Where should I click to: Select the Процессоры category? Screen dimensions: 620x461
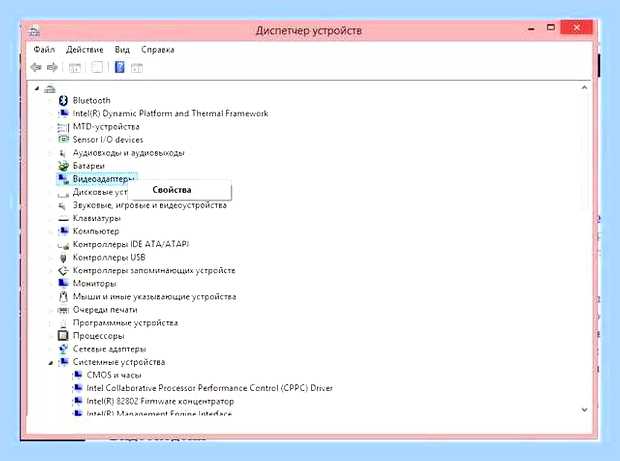coord(98,336)
